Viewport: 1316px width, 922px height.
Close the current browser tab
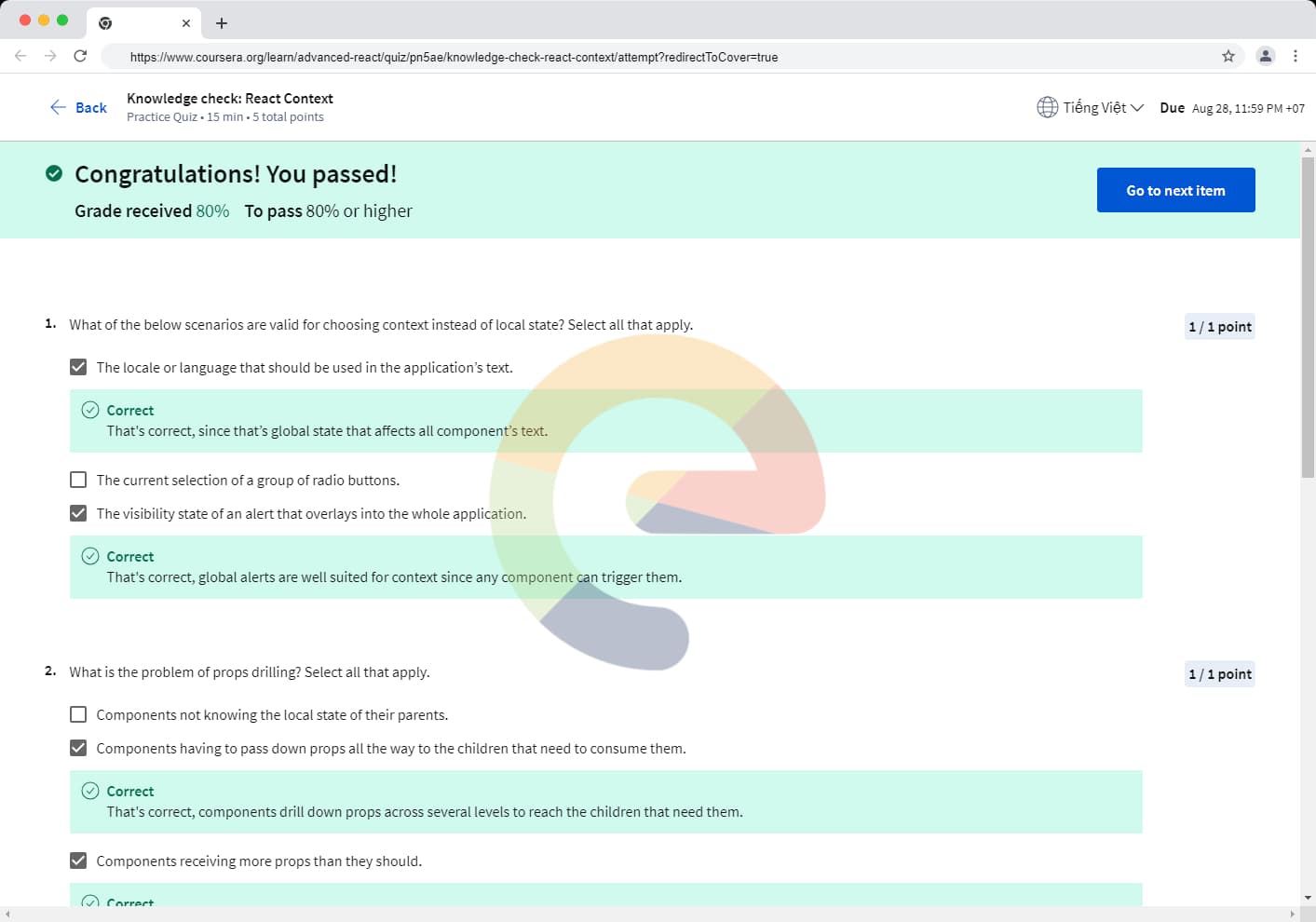click(186, 23)
